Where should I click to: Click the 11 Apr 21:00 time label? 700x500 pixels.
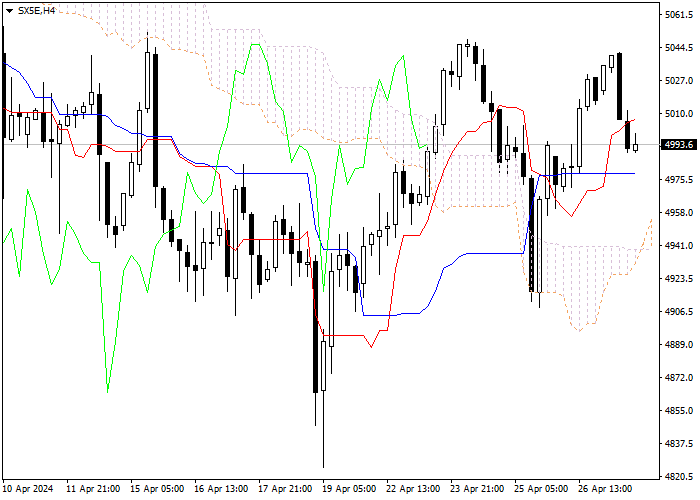click(x=93, y=489)
